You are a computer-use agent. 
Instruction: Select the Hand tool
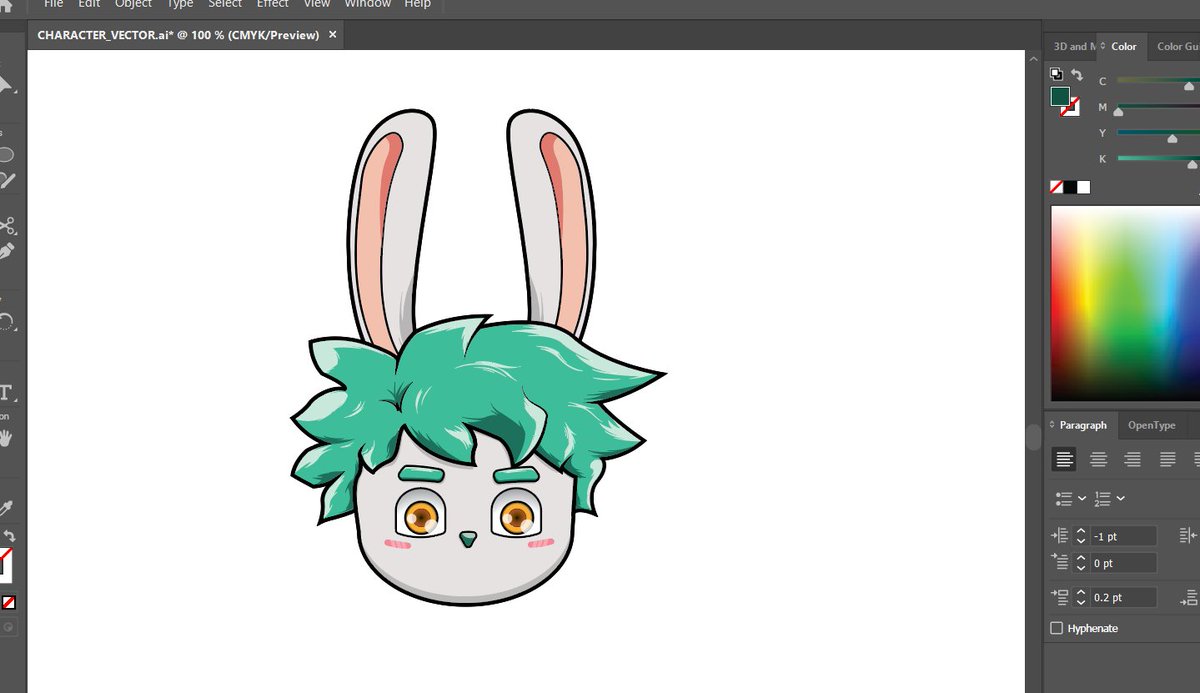(8, 437)
